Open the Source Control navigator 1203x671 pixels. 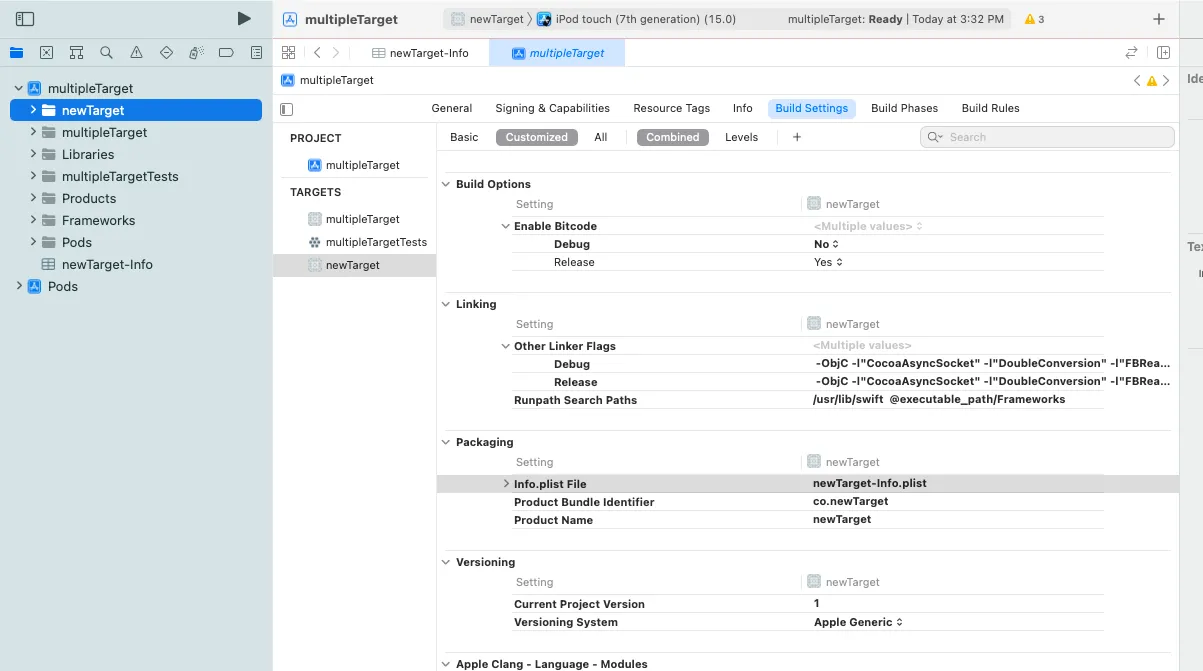pyautogui.click(x=46, y=53)
